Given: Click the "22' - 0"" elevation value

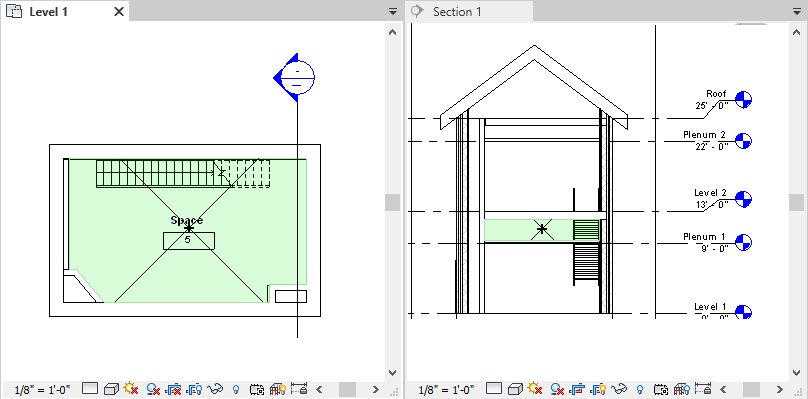Looking at the screenshot, I should tap(711, 146).
